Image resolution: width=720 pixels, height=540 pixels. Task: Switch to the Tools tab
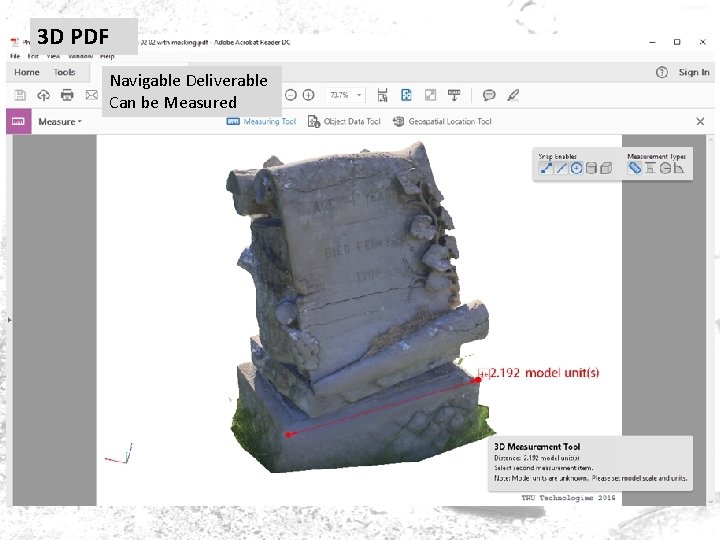pos(64,72)
